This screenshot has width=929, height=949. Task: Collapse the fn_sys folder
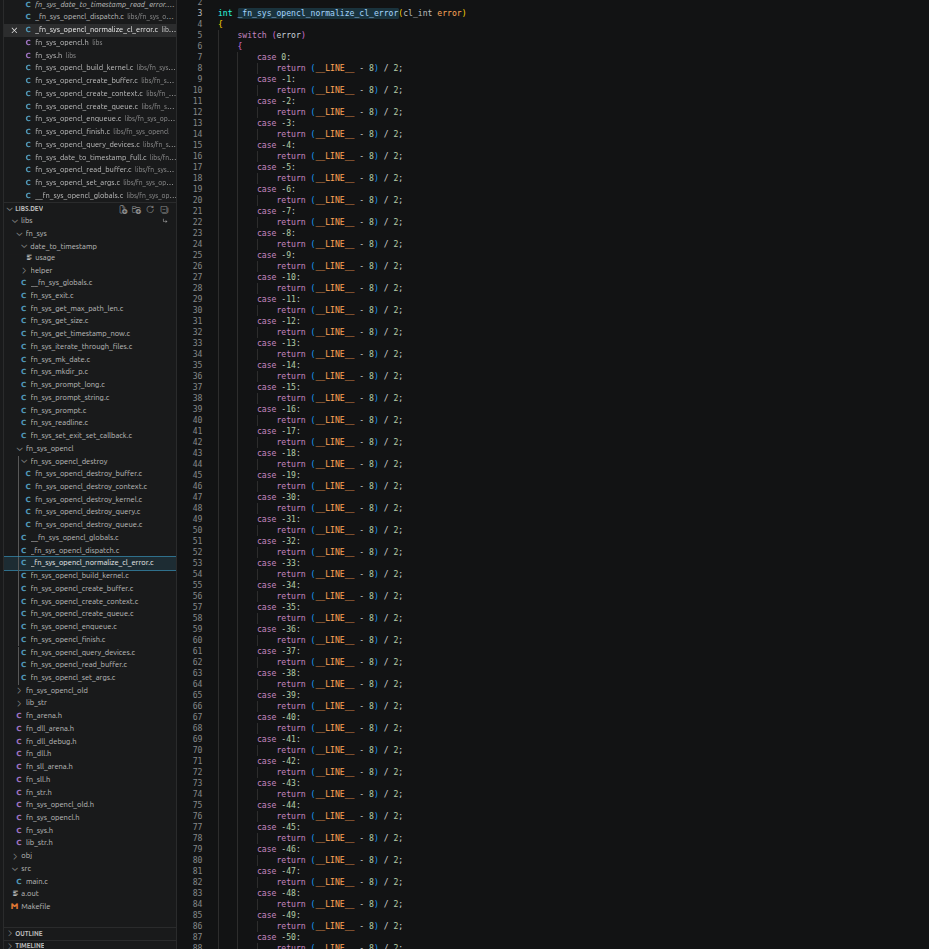pos(19,234)
